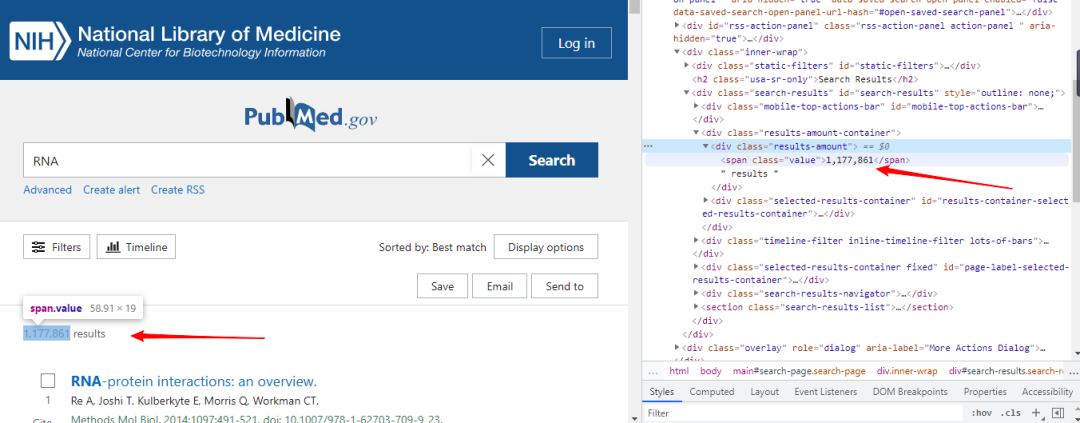
Task: Collapse the results-amount-container div node
Action: 696,132
